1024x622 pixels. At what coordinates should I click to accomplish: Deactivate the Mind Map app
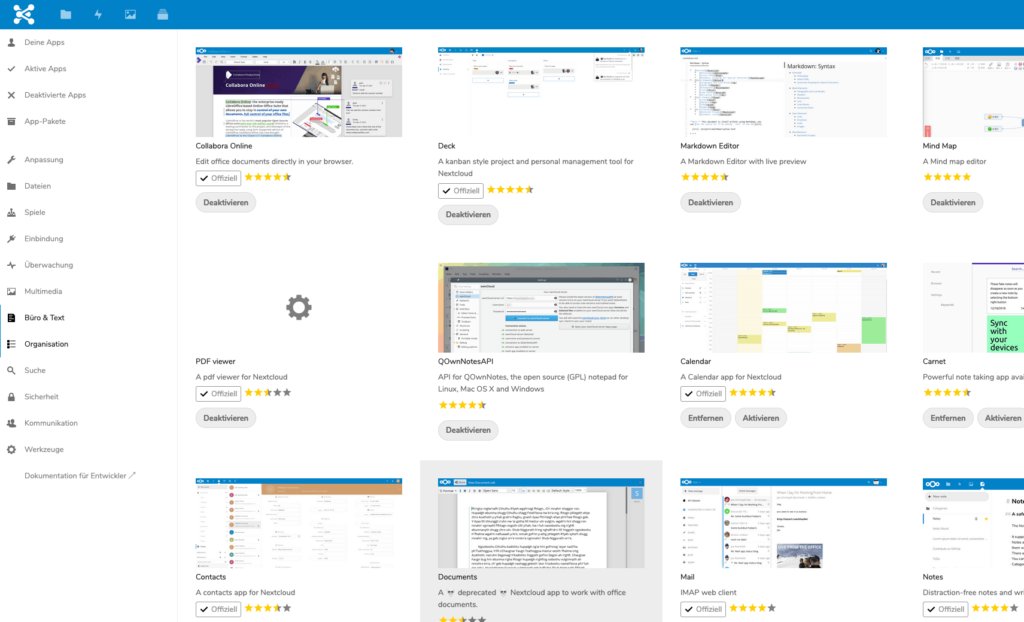point(953,203)
